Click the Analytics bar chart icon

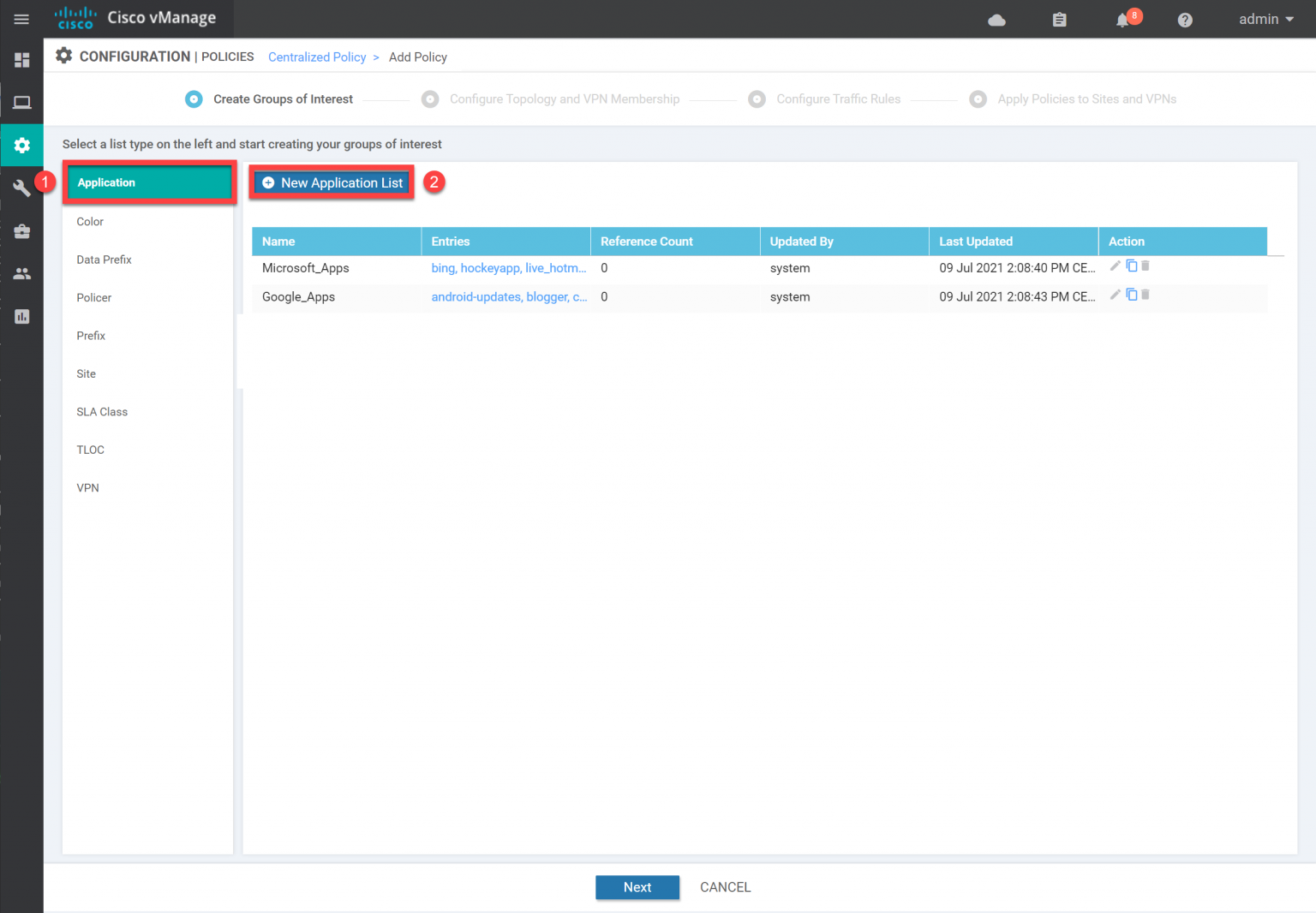[x=21, y=316]
